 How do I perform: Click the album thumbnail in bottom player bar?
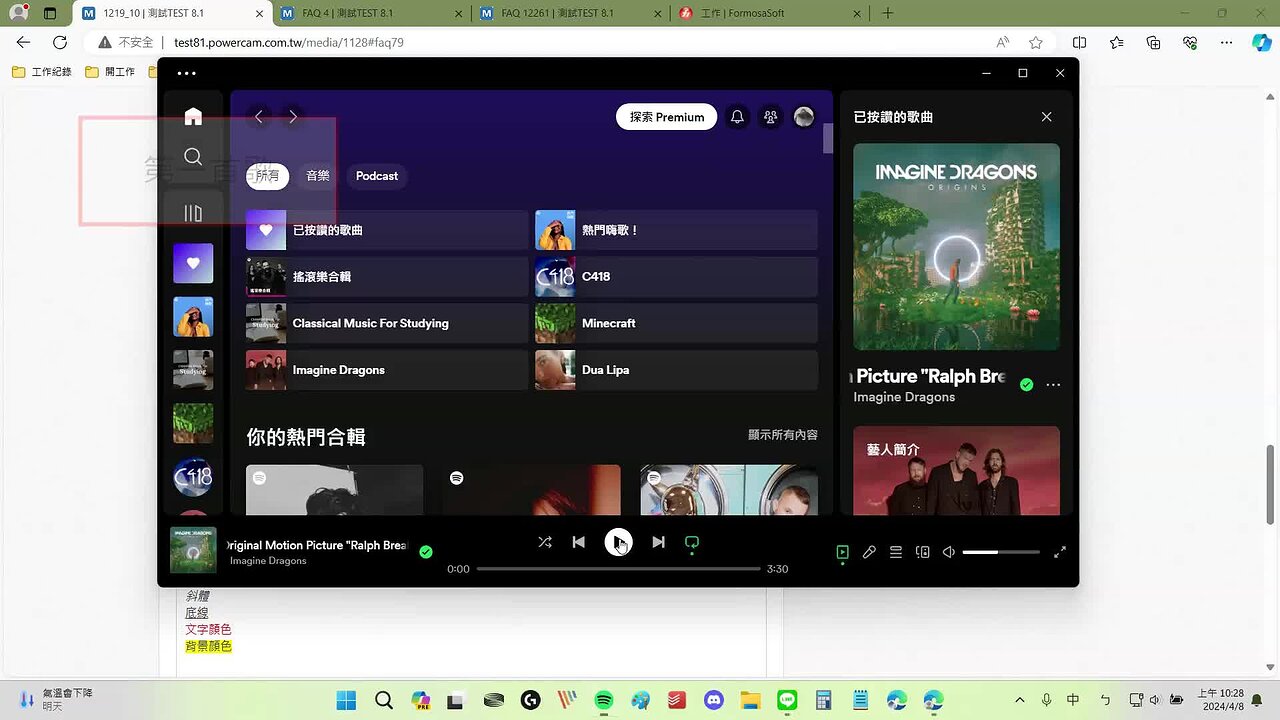tap(193, 551)
